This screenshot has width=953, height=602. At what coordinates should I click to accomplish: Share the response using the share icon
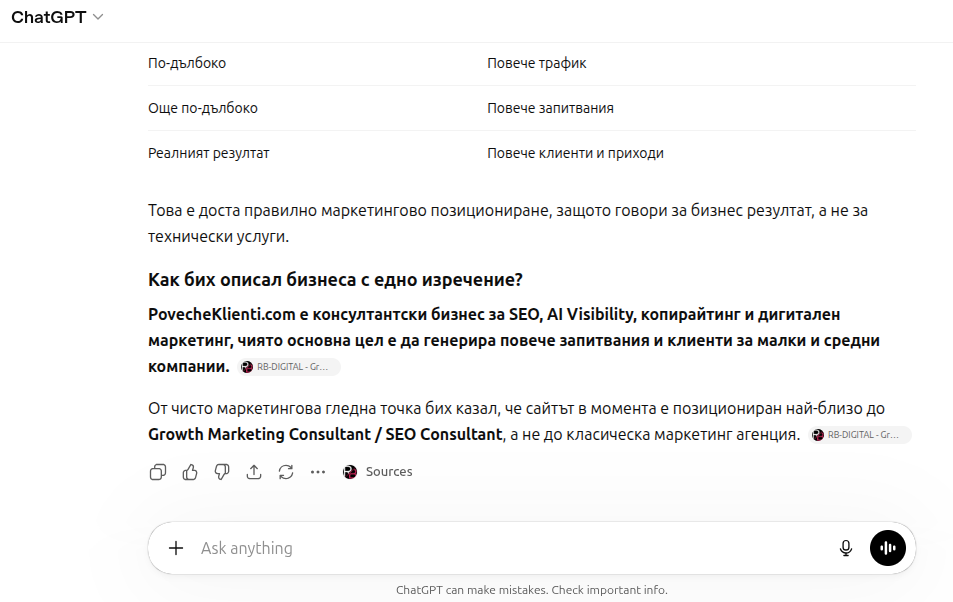(254, 472)
